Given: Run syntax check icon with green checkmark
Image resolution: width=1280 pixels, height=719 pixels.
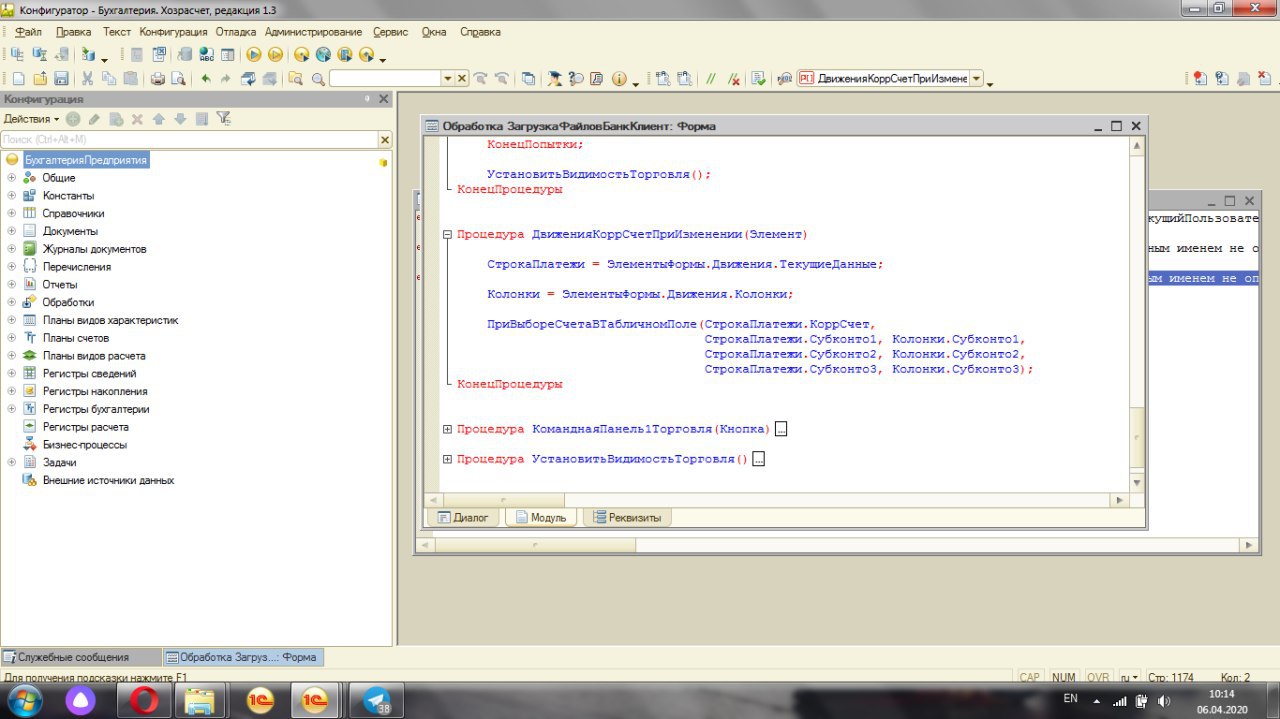Looking at the screenshot, I should (x=759, y=78).
